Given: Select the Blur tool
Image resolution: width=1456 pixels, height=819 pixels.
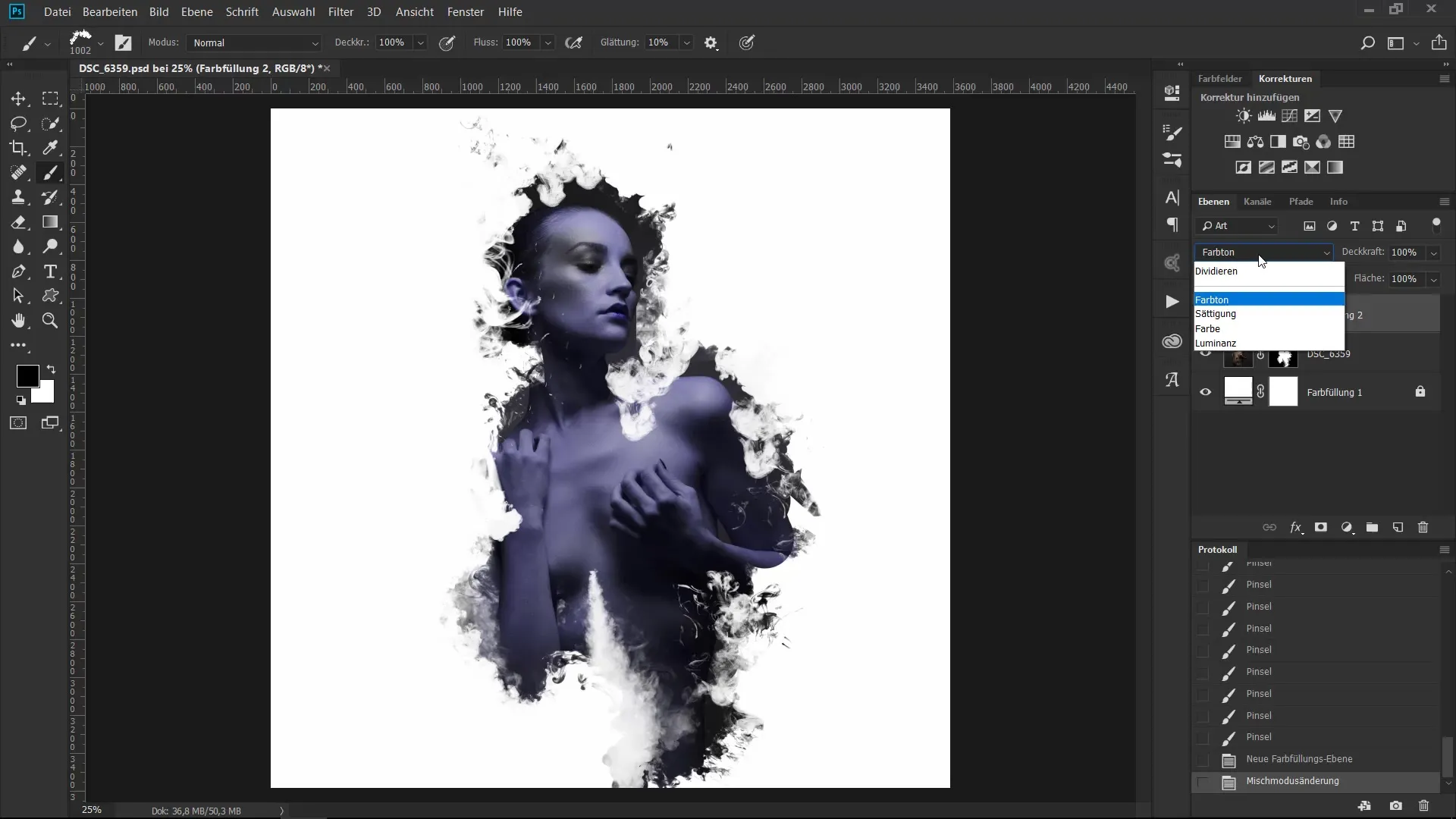Looking at the screenshot, I should pyautogui.click(x=18, y=246).
